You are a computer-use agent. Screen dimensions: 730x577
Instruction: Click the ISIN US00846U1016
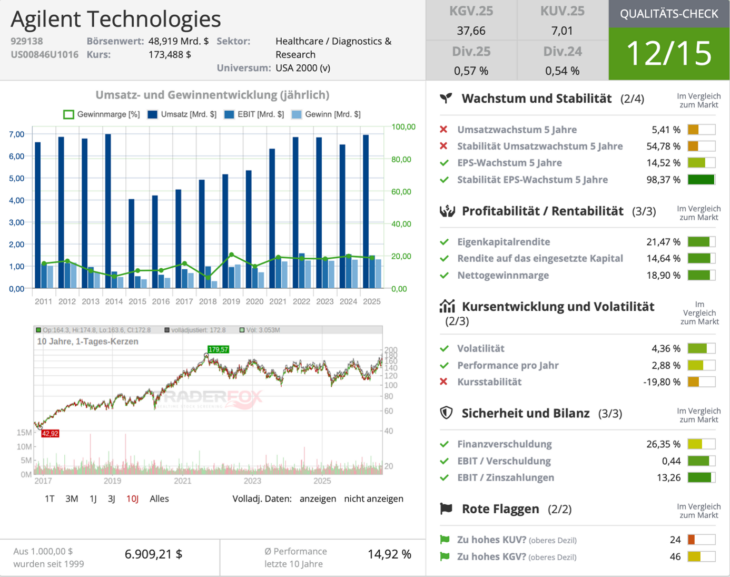(x=45, y=54)
